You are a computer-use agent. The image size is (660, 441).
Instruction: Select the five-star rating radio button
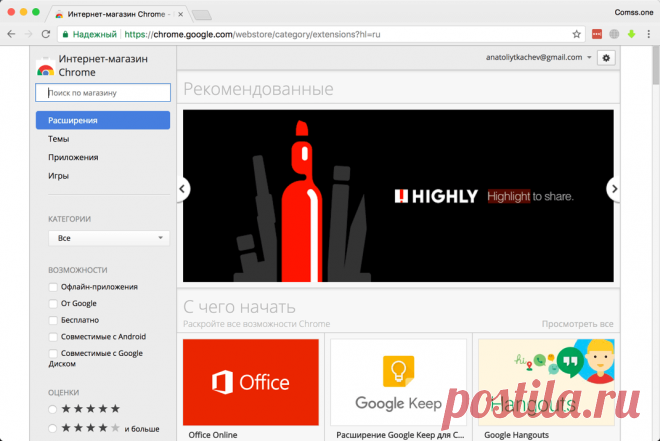point(53,409)
